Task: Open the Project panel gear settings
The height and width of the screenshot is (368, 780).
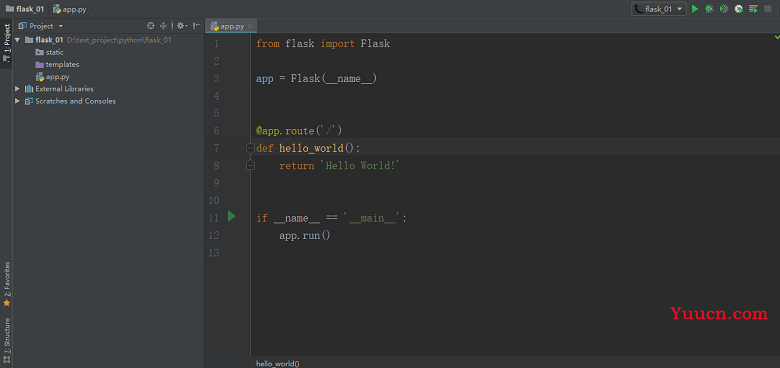Action: tap(182, 26)
